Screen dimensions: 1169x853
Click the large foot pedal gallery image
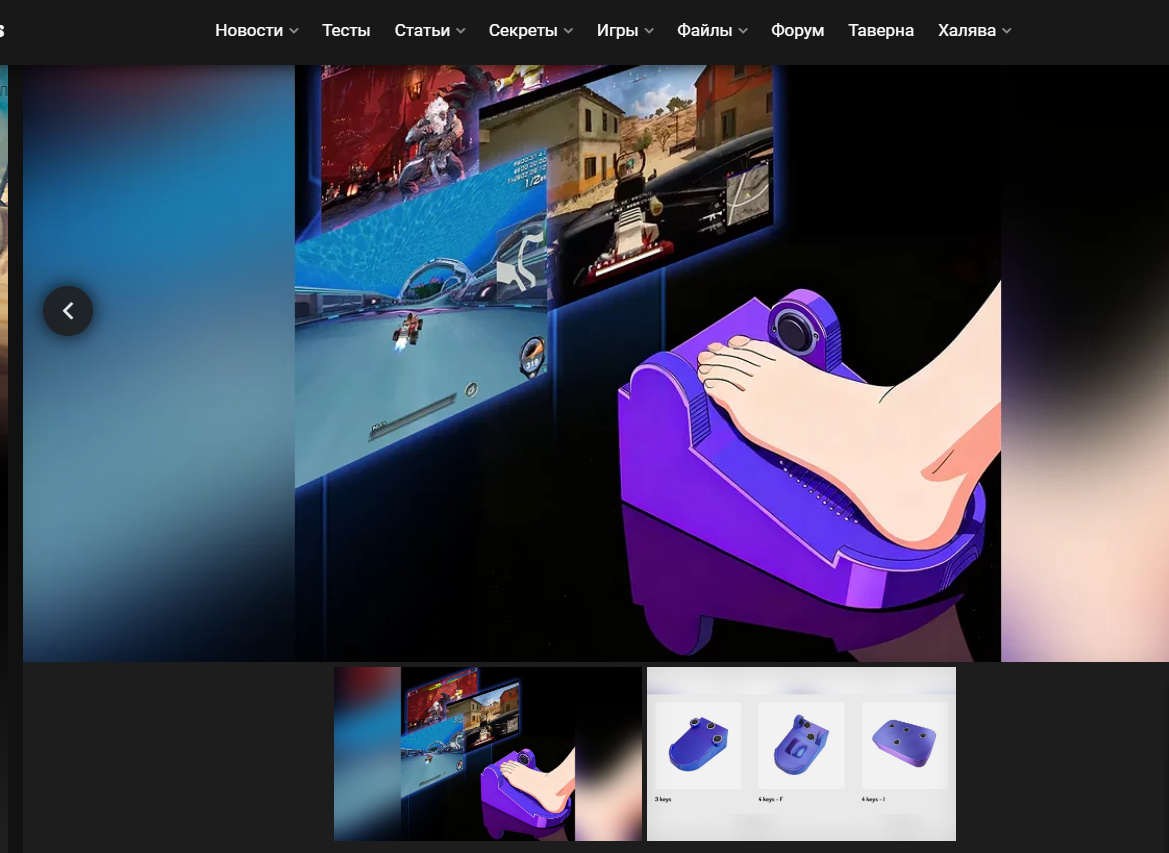(x=647, y=363)
